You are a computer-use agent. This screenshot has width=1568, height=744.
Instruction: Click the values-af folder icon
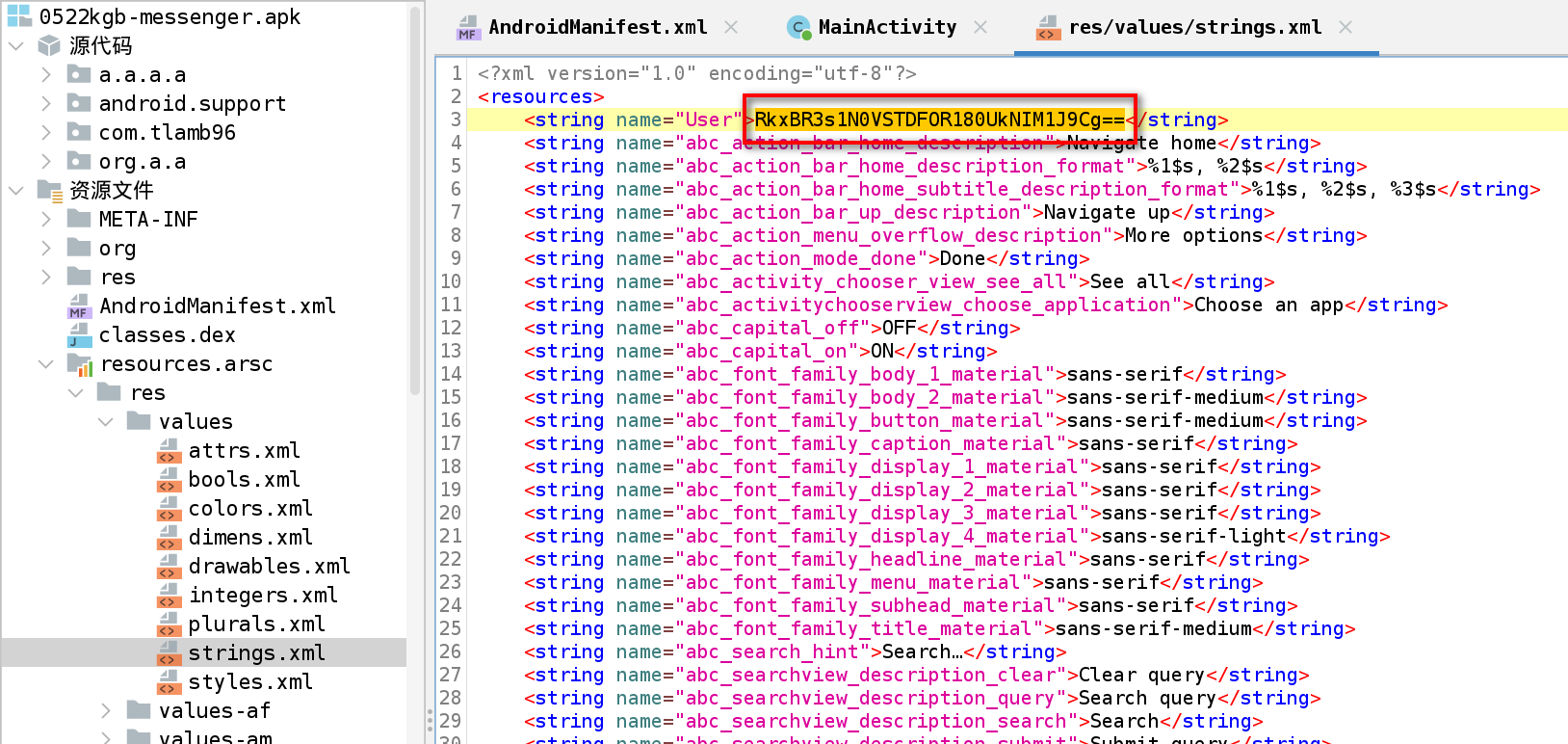pyautogui.click(x=140, y=710)
